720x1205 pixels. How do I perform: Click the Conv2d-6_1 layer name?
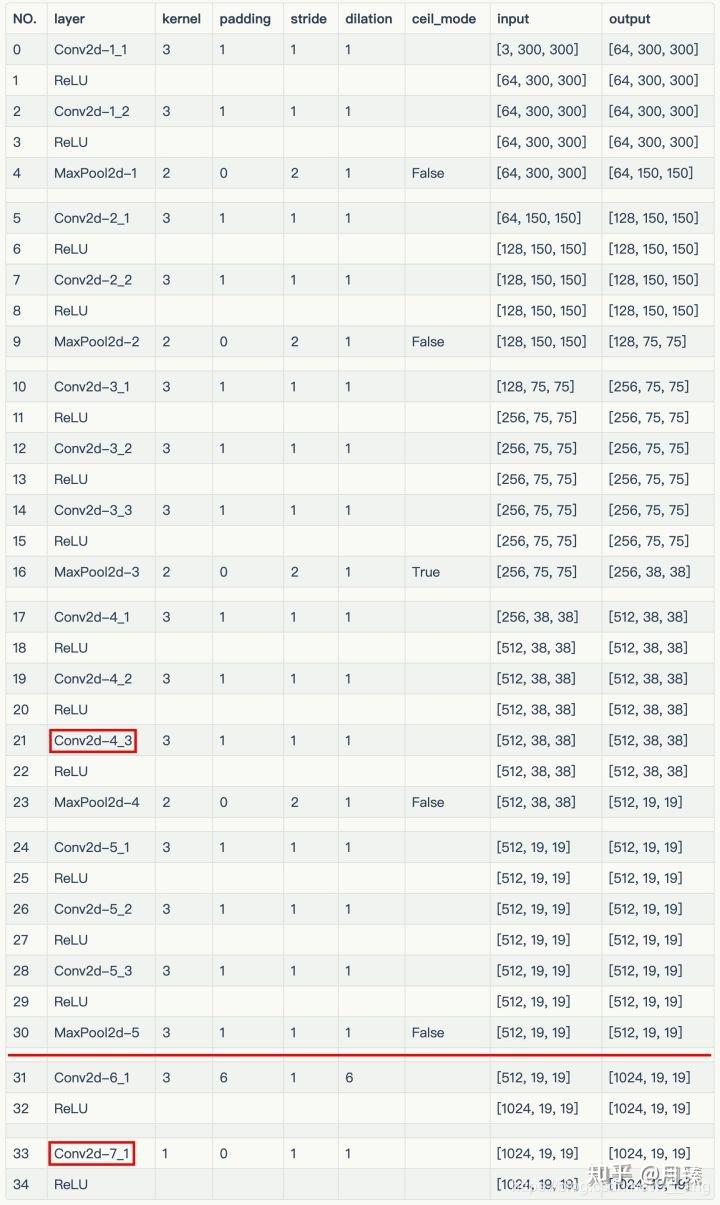pos(91,1078)
